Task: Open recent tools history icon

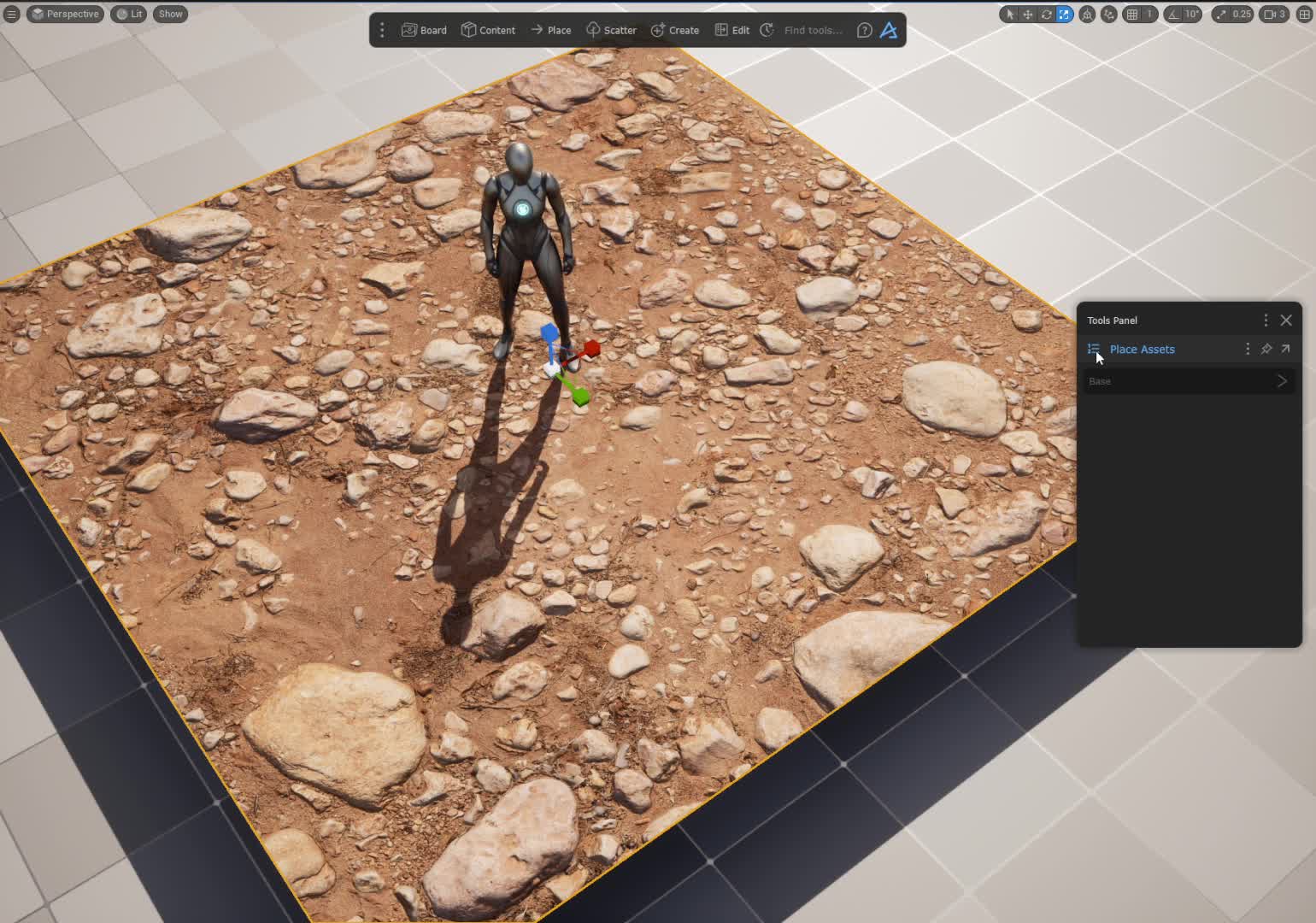Action: click(x=767, y=30)
